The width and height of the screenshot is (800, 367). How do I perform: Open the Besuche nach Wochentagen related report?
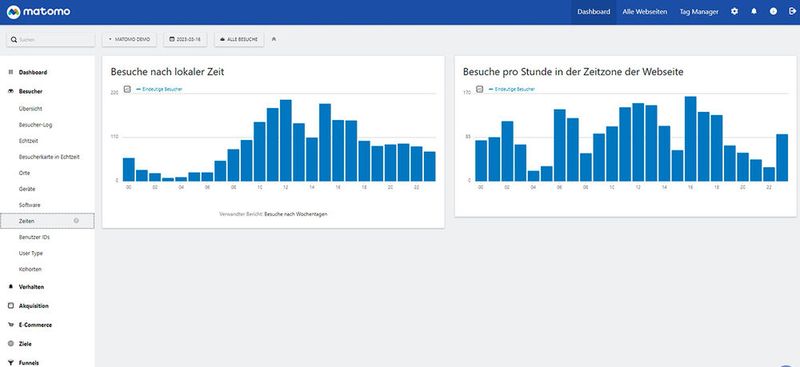(296, 214)
